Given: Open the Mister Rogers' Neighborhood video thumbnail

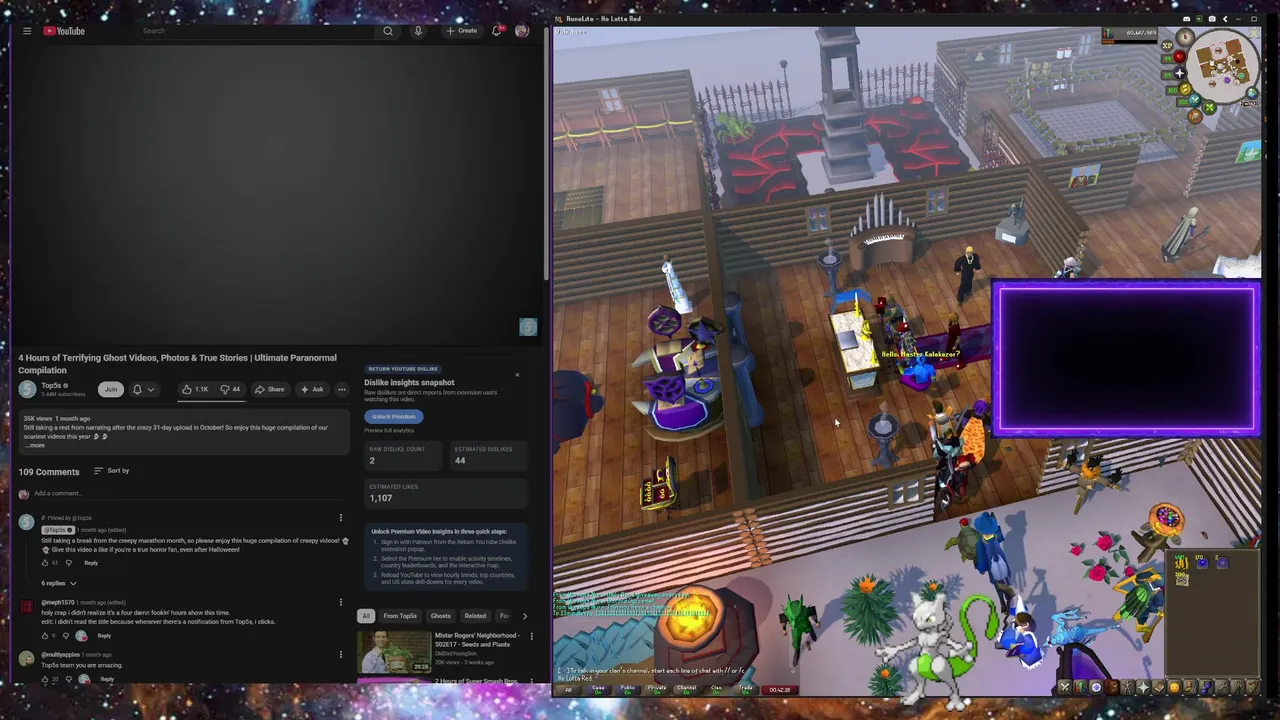Looking at the screenshot, I should click(394, 651).
